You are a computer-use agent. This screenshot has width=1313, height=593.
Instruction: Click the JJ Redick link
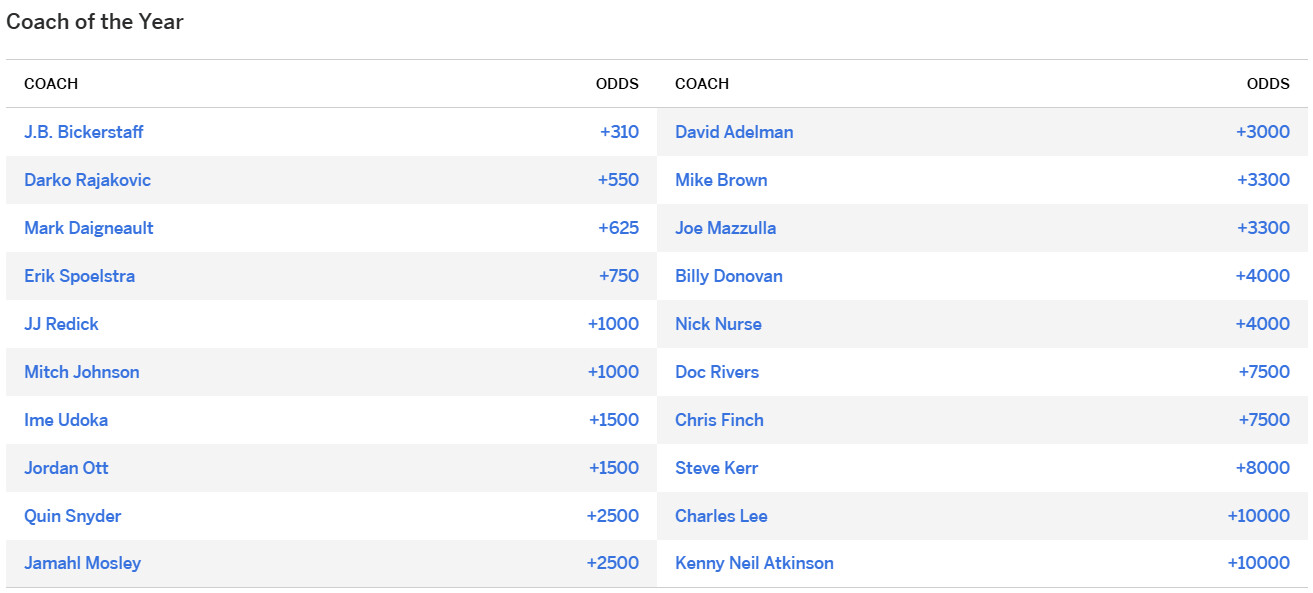[61, 324]
